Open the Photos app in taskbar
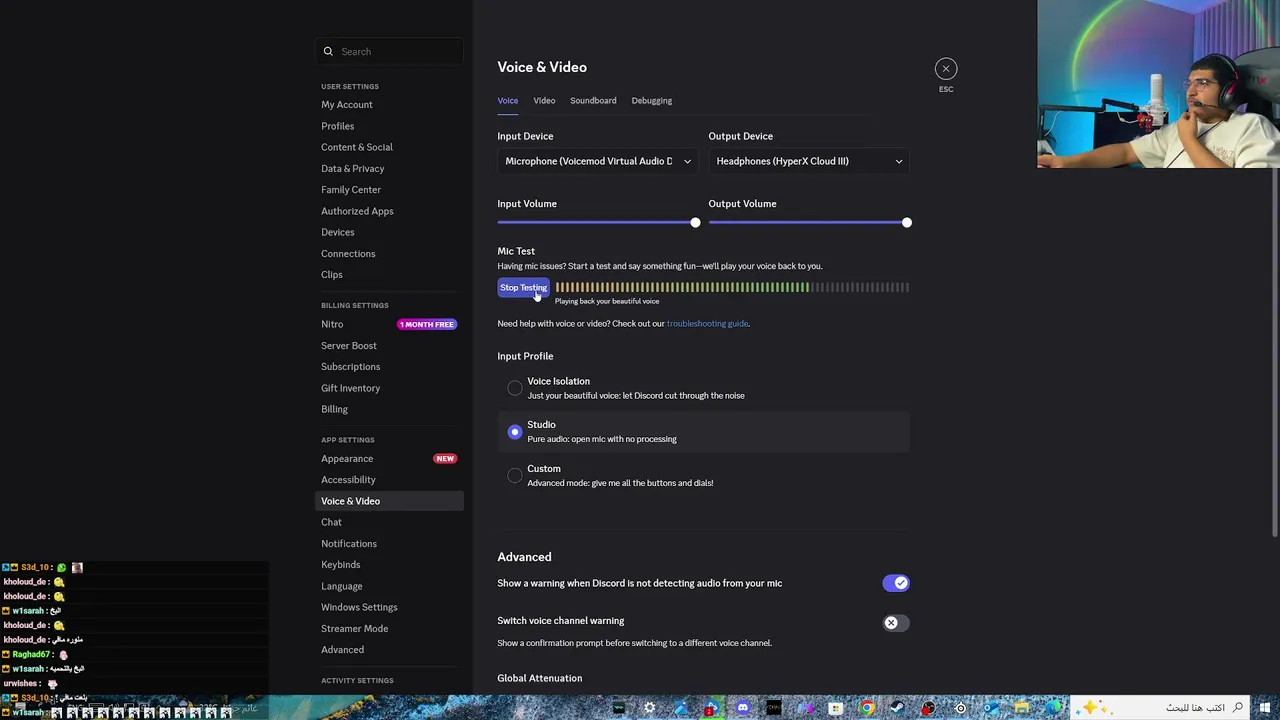The height and width of the screenshot is (720, 1280). [681, 708]
